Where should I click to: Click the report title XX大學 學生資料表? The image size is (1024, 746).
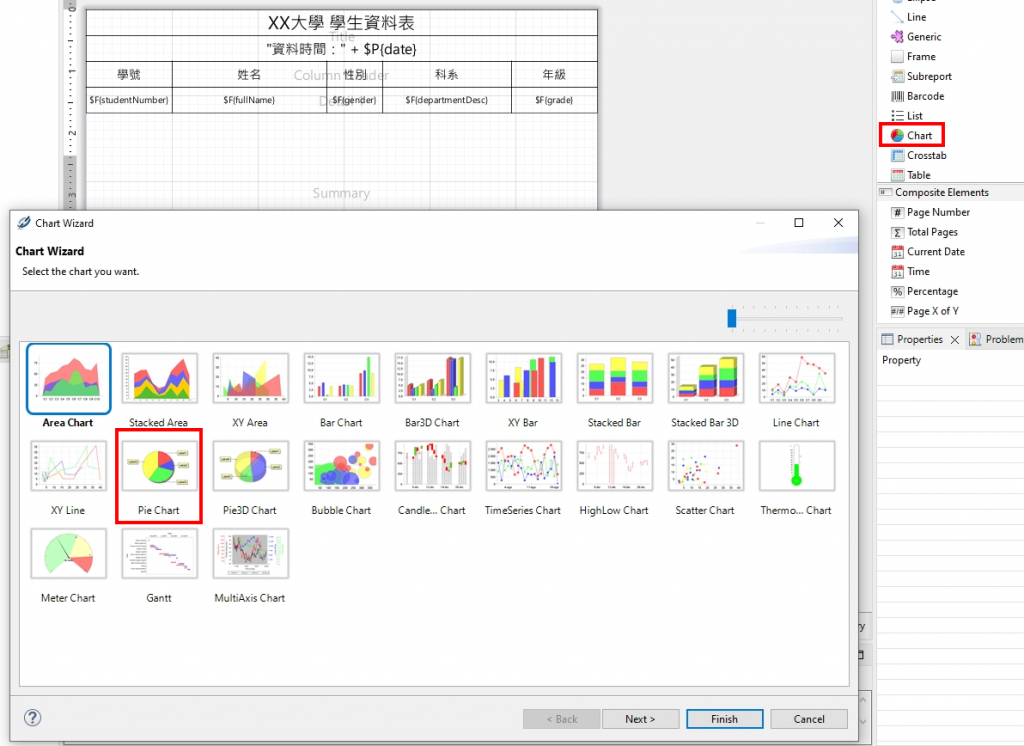[x=342, y=23]
